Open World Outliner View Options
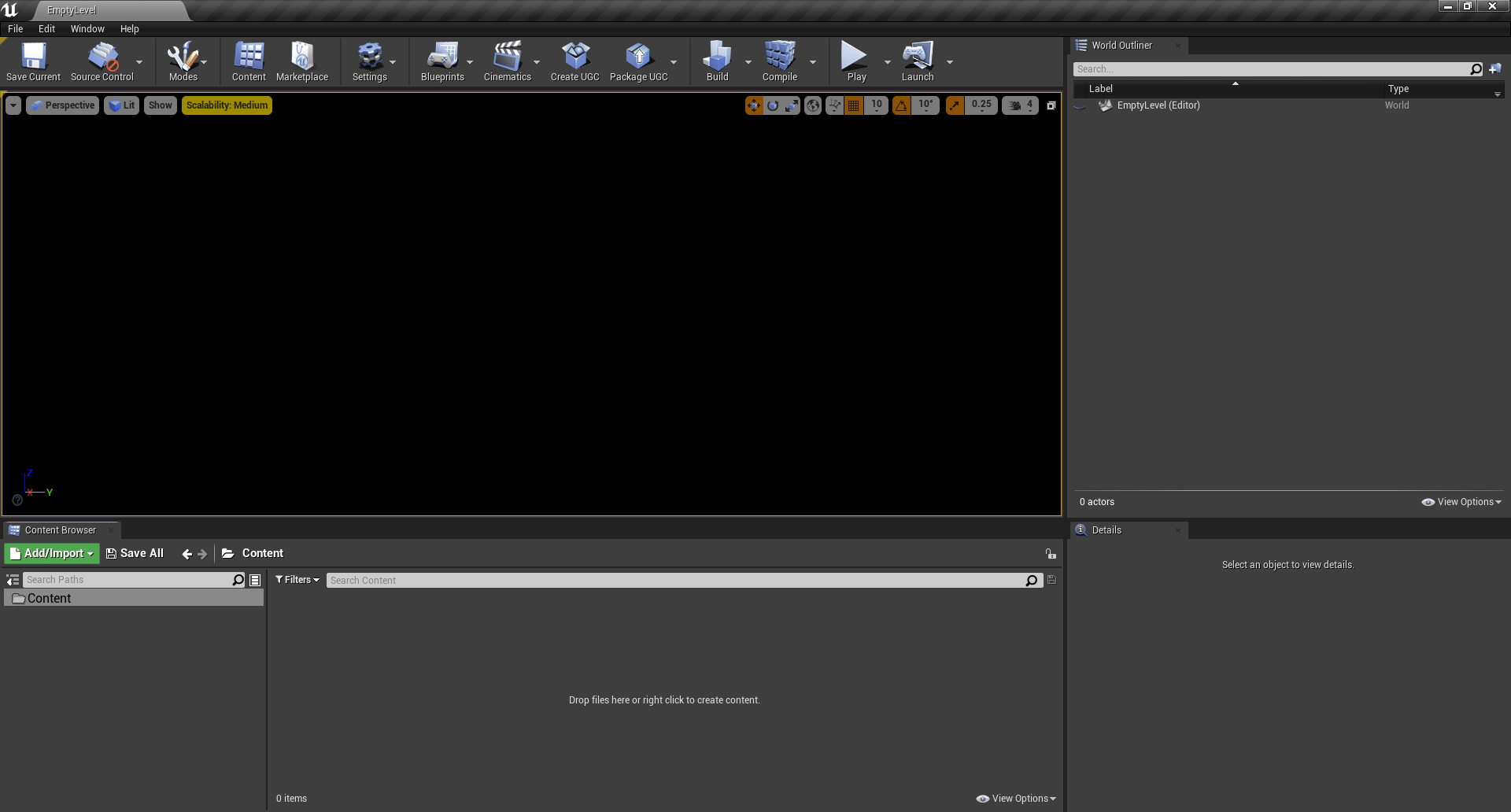Screen dimensions: 1511x812 (1461, 502)
